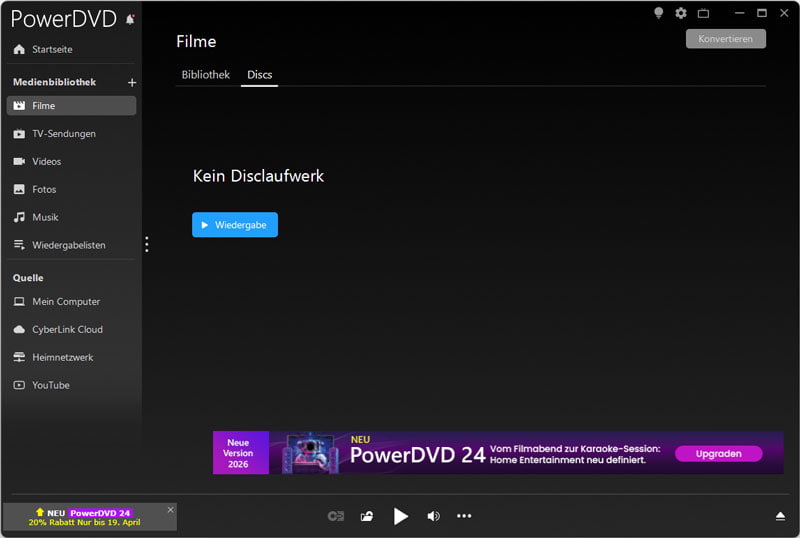Click the Musik note icon
This screenshot has width=800, height=538.
(19, 217)
